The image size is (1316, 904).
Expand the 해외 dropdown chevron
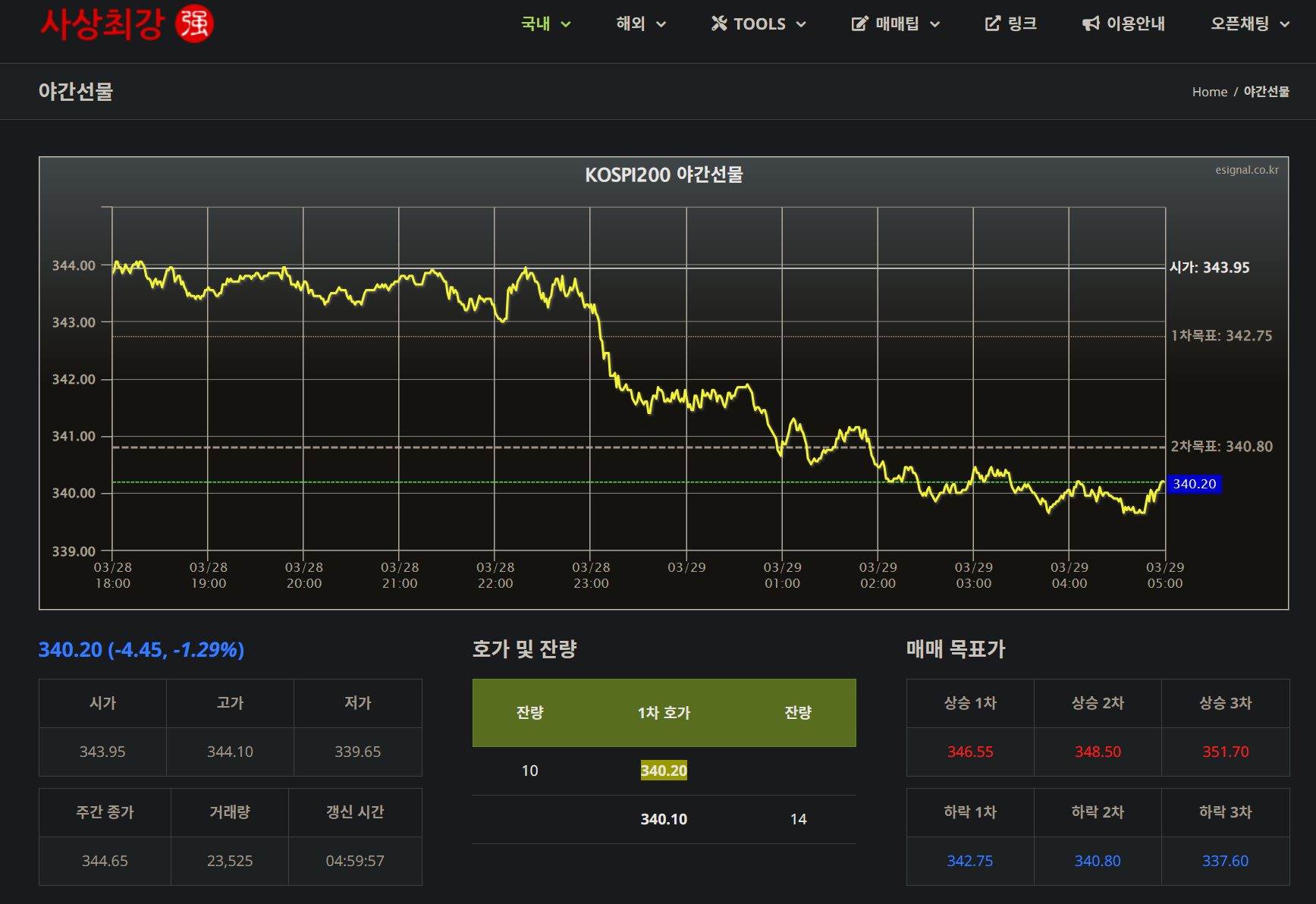click(661, 24)
